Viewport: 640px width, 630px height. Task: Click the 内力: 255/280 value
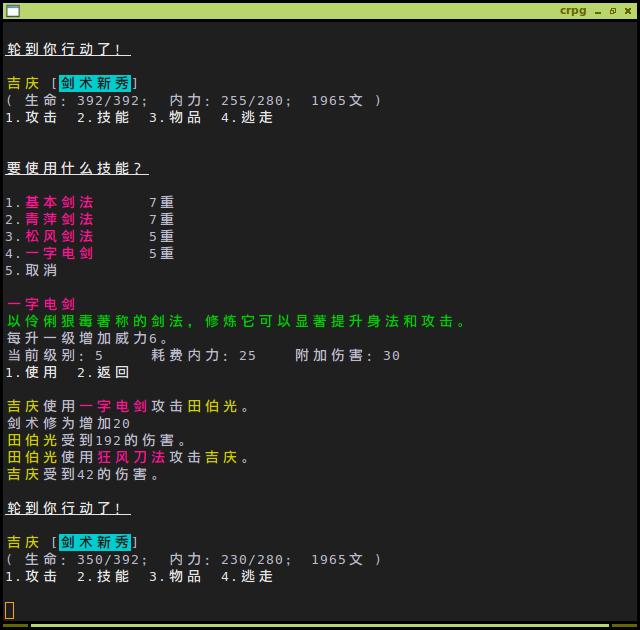pos(230,100)
